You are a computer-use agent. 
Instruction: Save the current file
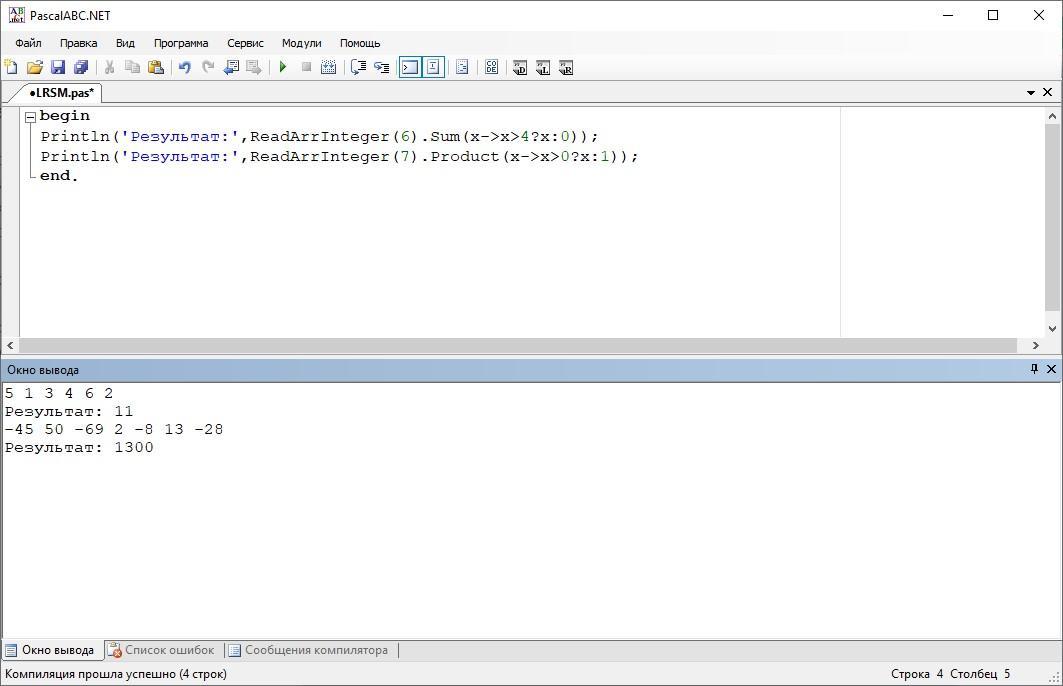click(58, 67)
